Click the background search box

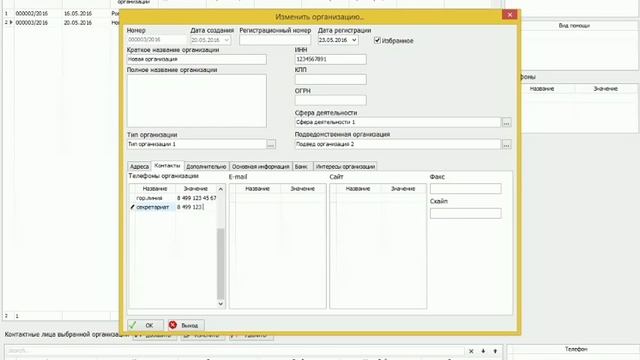(235, 351)
